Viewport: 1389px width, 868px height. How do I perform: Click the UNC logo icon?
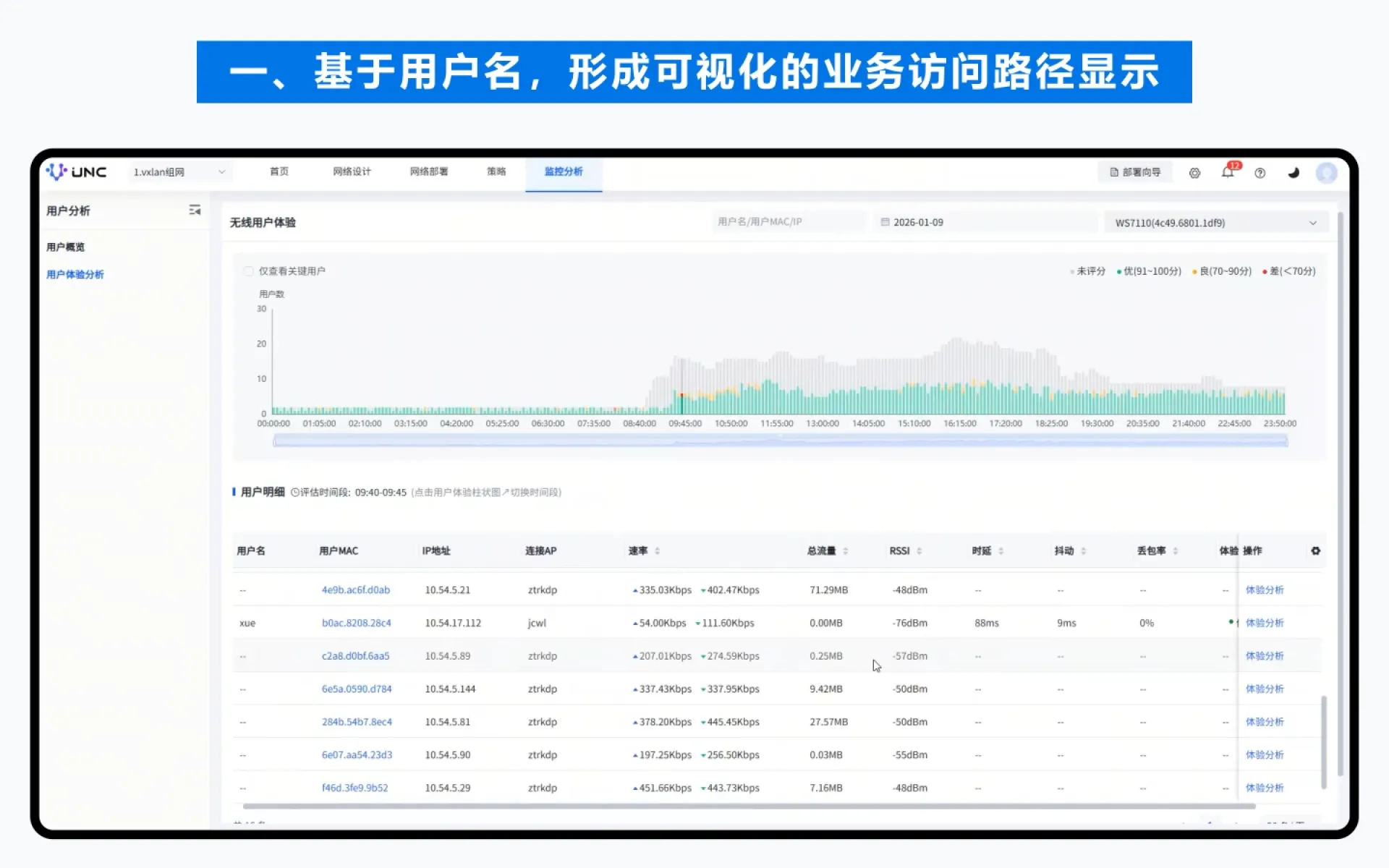[x=56, y=172]
